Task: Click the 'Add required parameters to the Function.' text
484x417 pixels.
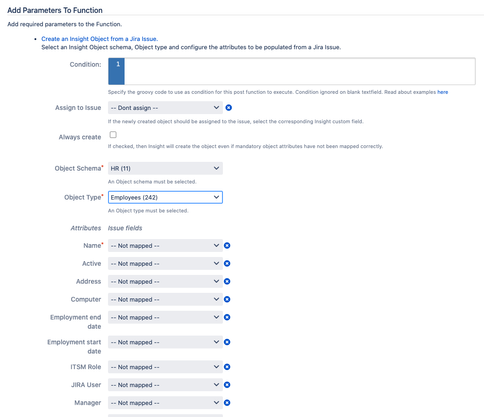Action: pos(65,24)
